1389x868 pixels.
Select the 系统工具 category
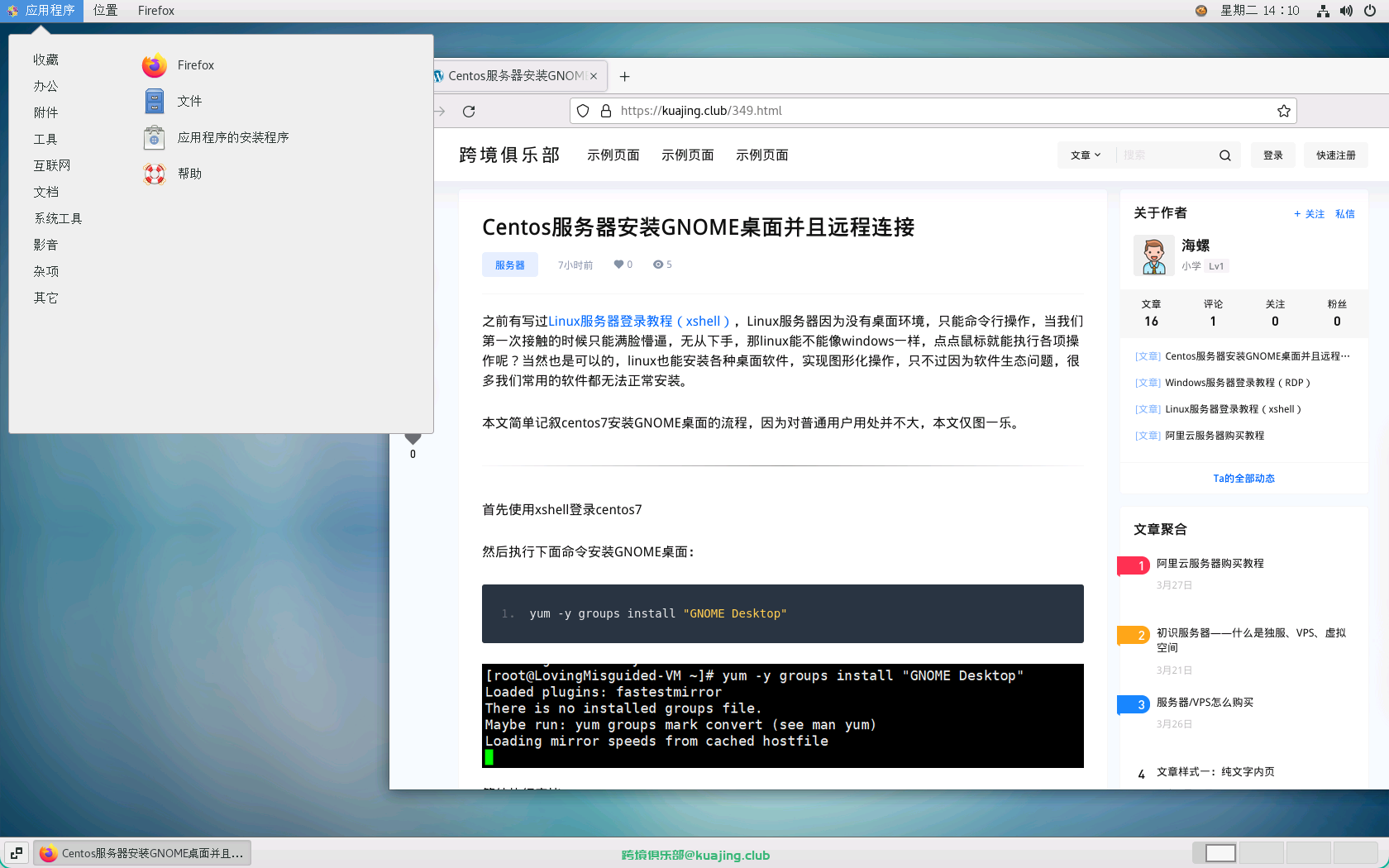tap(58, 218)
